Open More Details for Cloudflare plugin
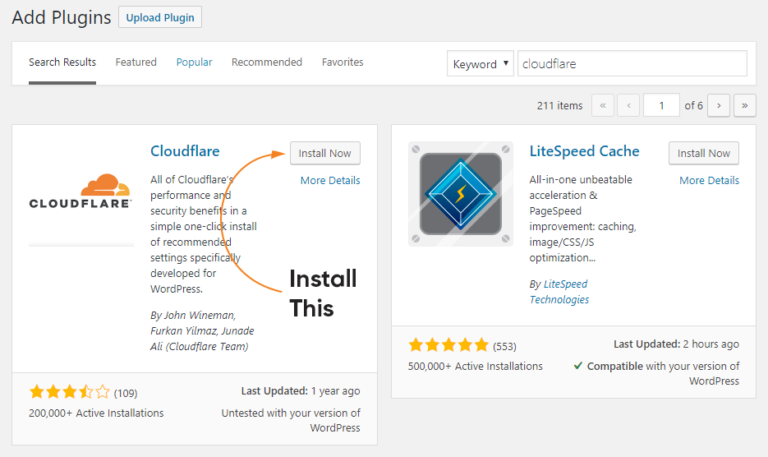The width and height of the screenshot is (768, 457). tap(330, 181)
